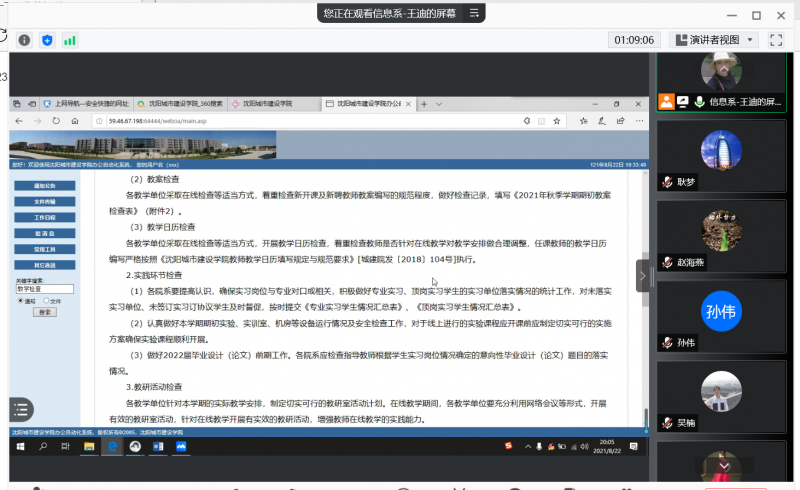Refresh the shared browser page
This screenshot has height=490, width=800.
click(56, 121)
